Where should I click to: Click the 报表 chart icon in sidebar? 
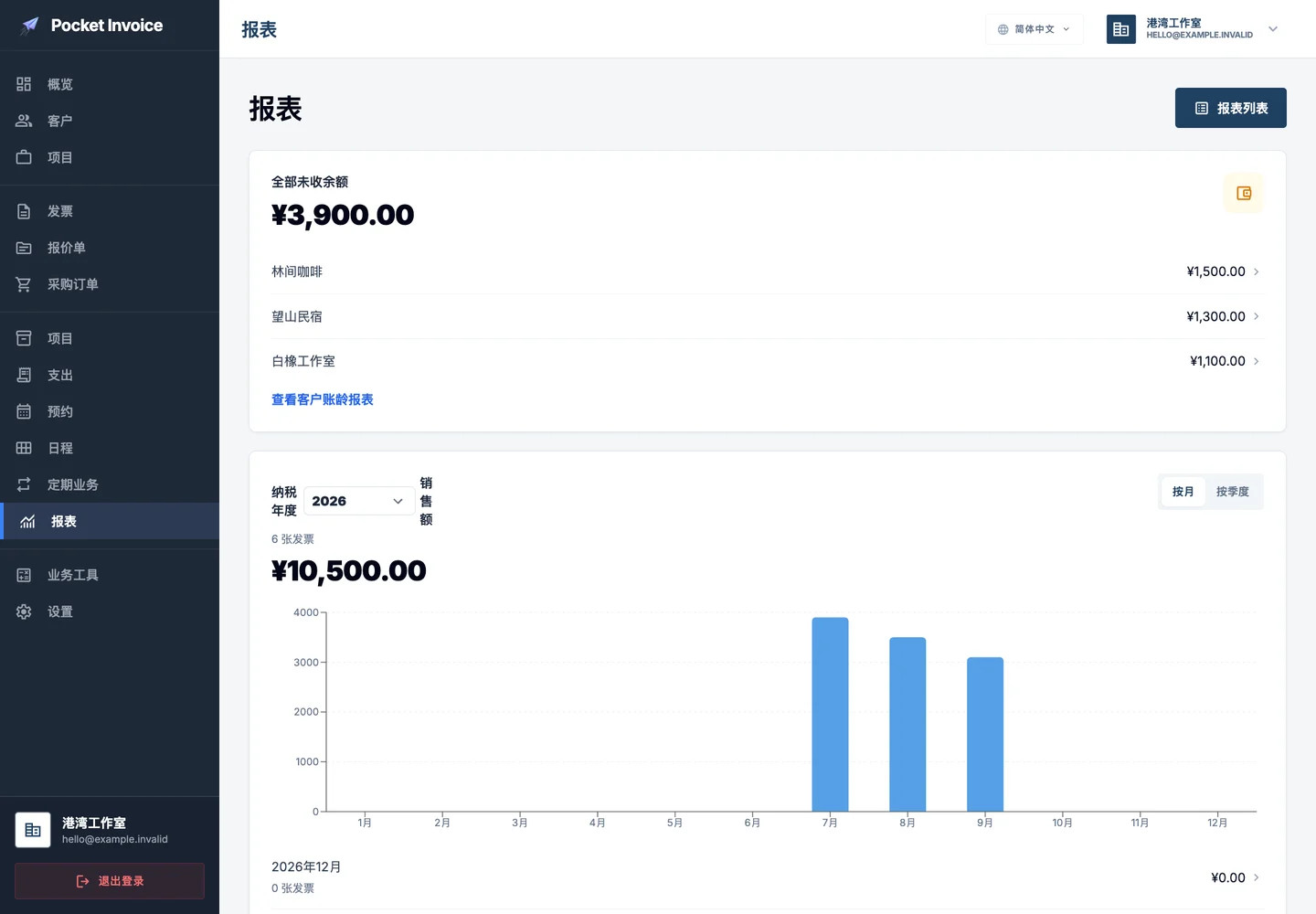[x=27, y=521]
